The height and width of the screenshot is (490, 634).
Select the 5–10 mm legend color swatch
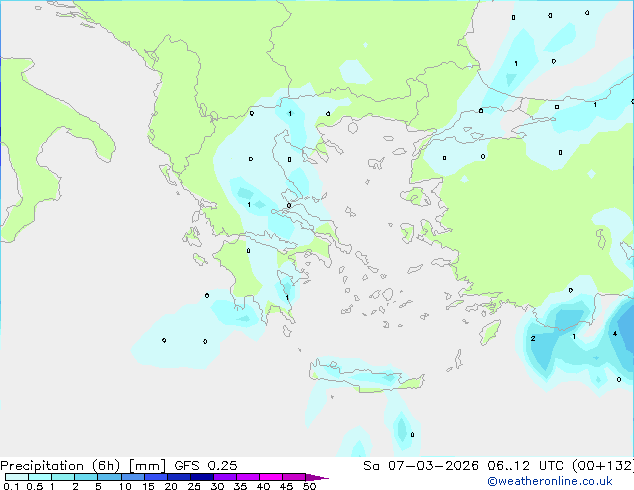(x=109, y=477)
